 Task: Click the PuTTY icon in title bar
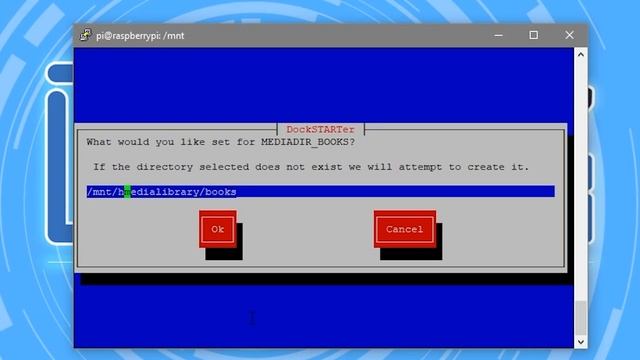[x=86, y=35]
